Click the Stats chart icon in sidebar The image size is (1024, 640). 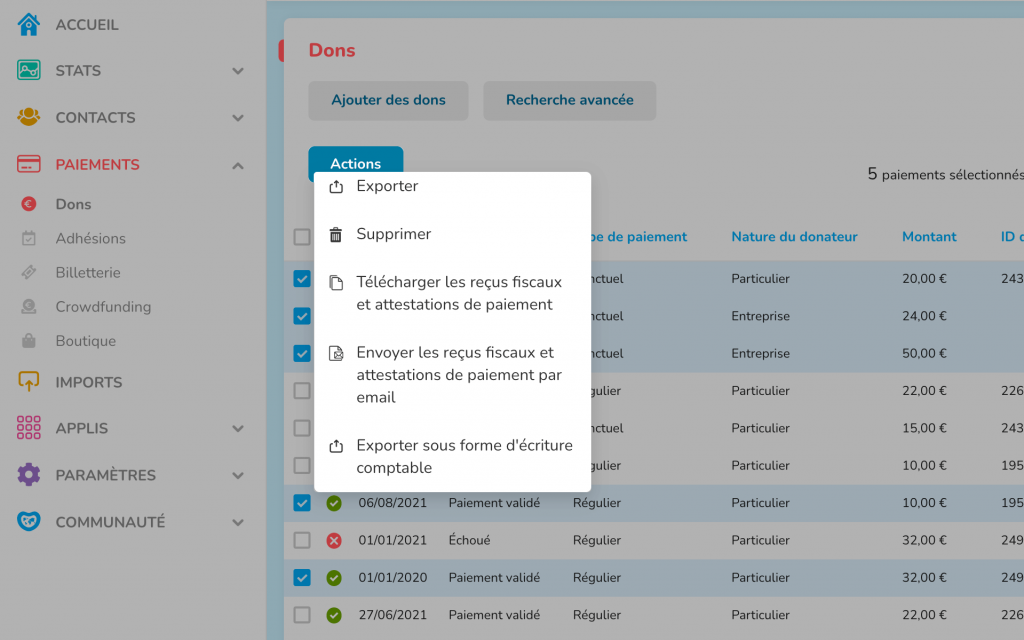click(29, 71)
